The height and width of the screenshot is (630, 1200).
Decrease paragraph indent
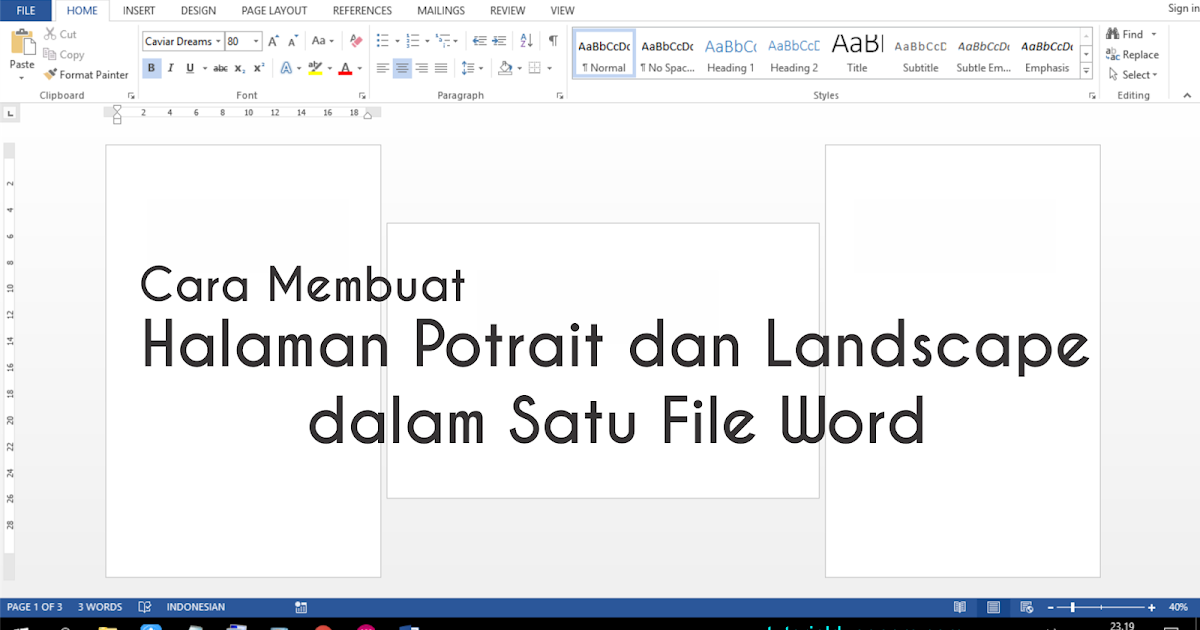(x=479, y=41)
